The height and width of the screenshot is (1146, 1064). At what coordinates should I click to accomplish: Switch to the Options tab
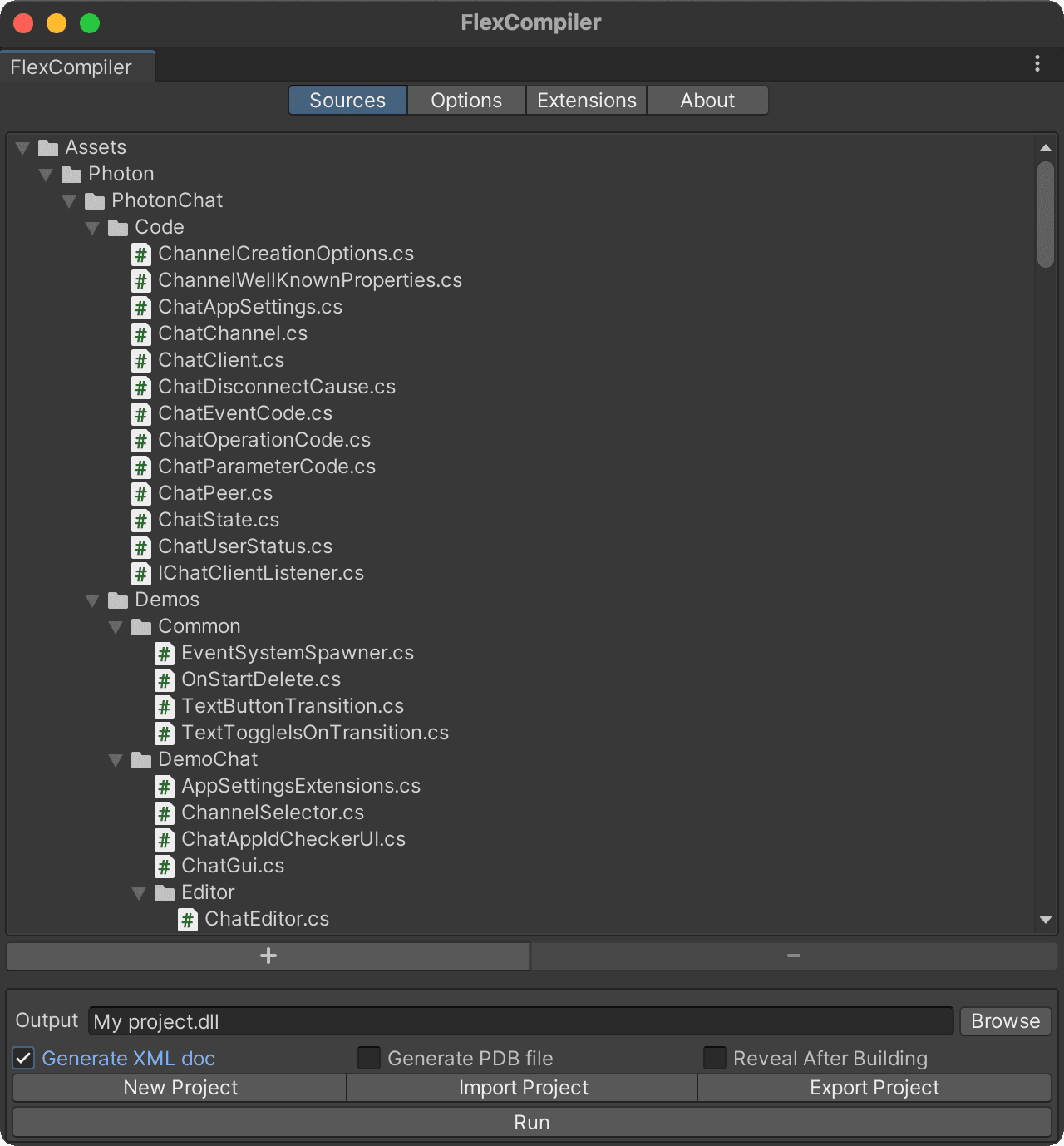[x=466, y=101]
